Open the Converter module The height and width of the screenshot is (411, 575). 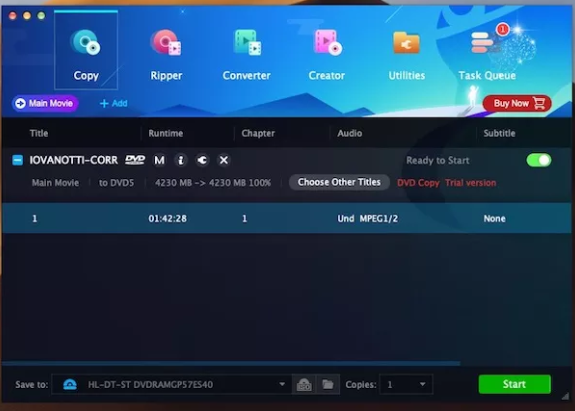pos(246,55)
